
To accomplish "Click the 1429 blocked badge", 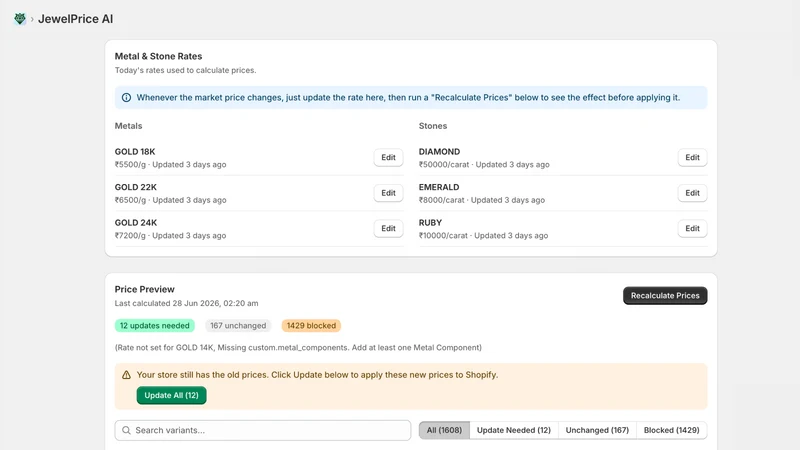I will click(311, 326).
